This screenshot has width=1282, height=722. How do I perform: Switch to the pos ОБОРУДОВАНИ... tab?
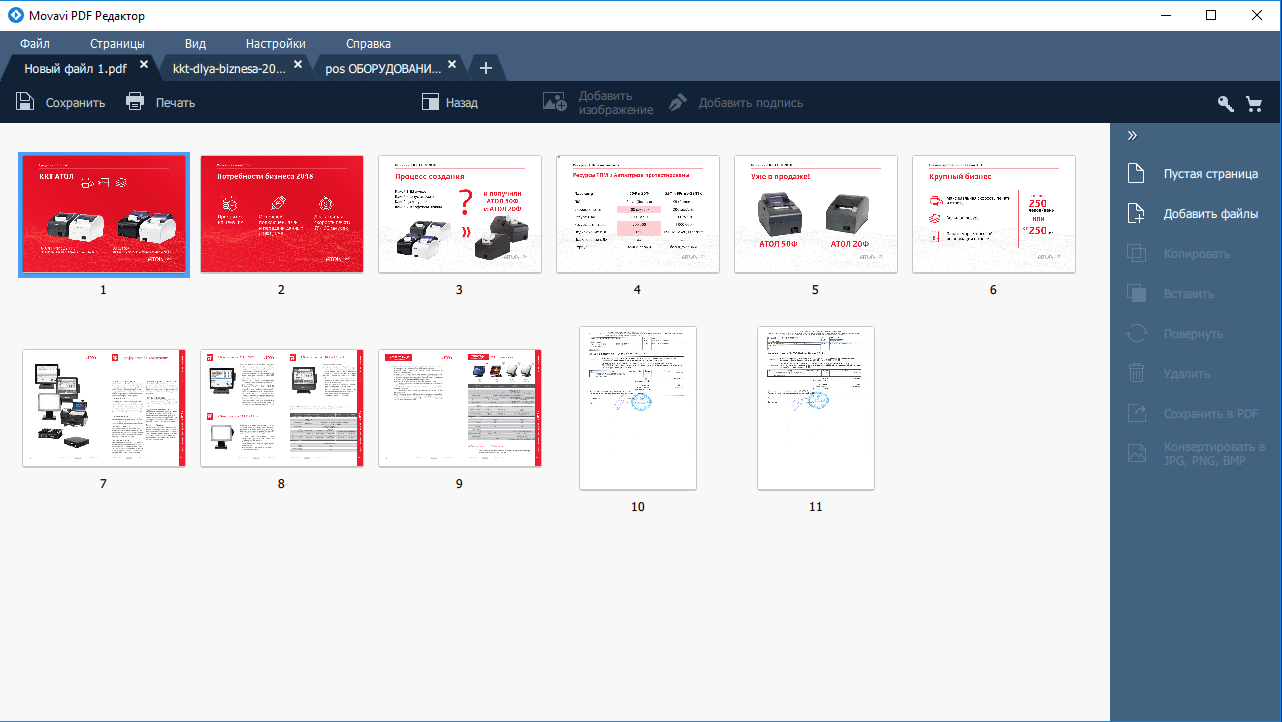click(382, 69)
